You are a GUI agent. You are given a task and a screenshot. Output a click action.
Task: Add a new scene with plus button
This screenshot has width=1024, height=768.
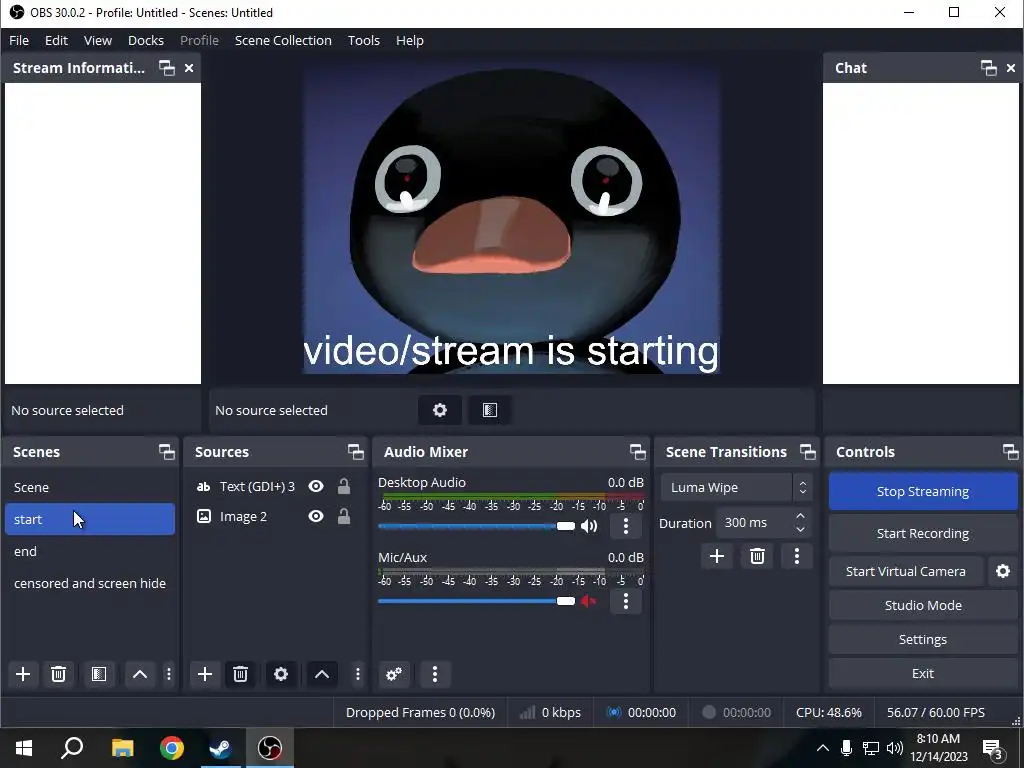click(23, 674)
